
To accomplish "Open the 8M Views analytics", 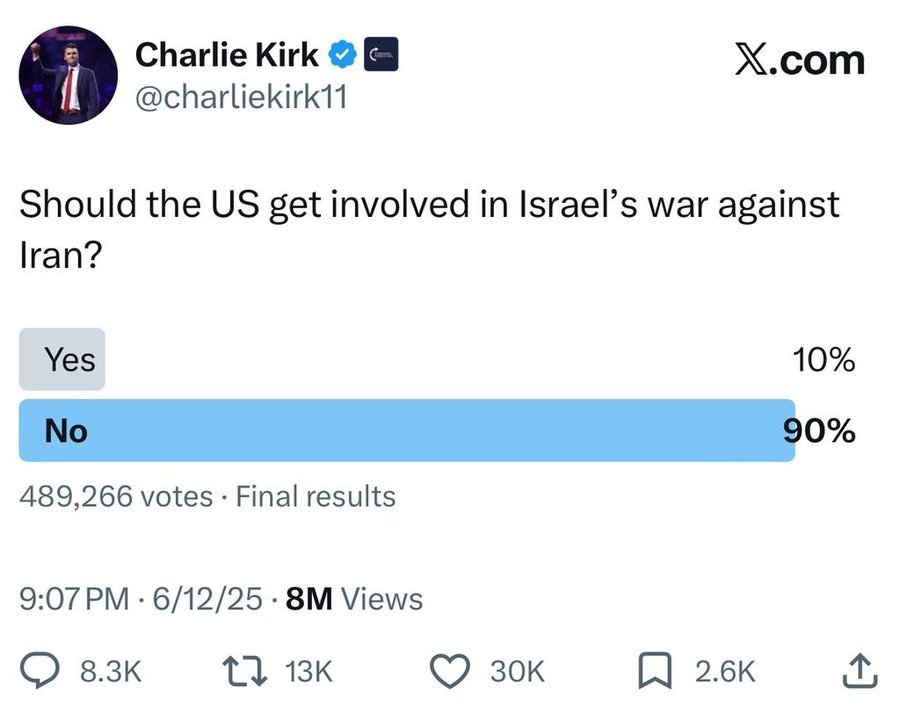I will coord(354,599).
